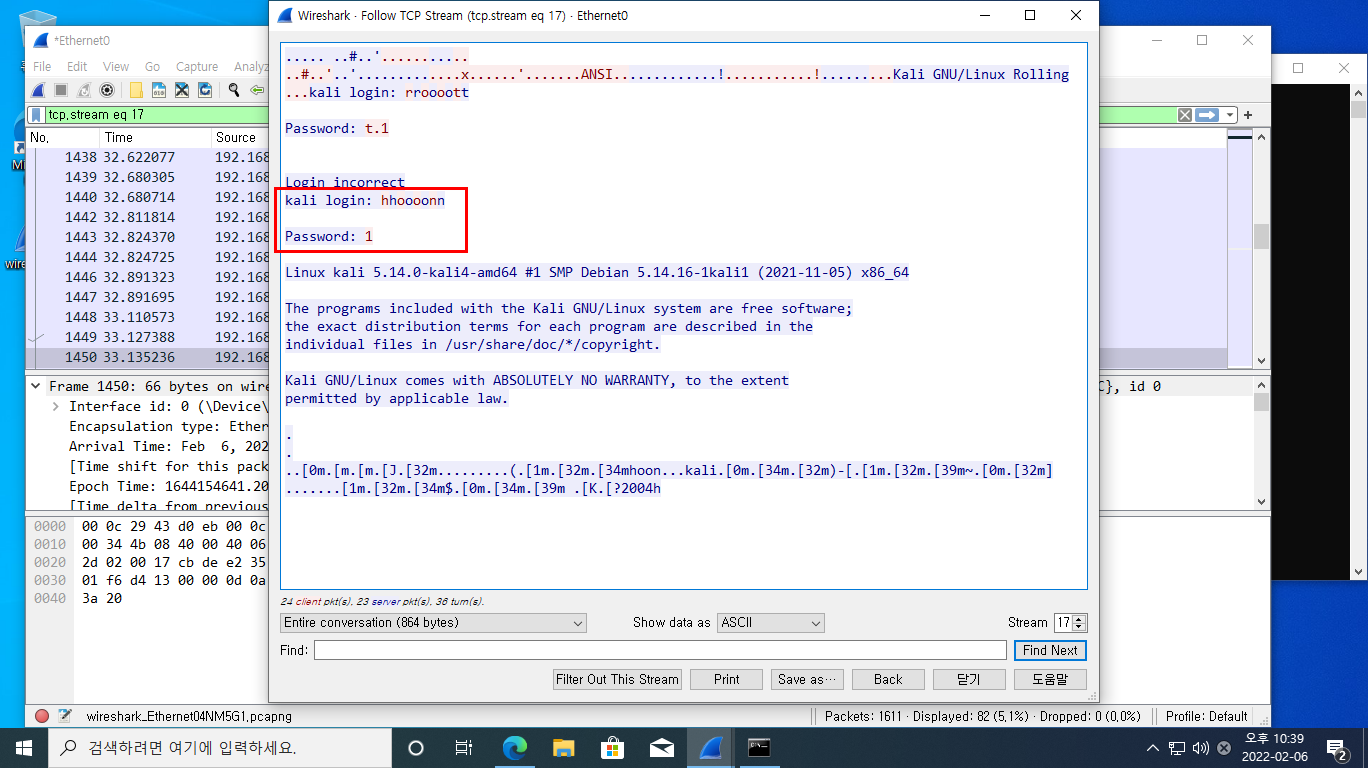Click the No. column header
The width and height of the screenshot is (1368, 768).
pyautogui.click(x=63, y=137)
